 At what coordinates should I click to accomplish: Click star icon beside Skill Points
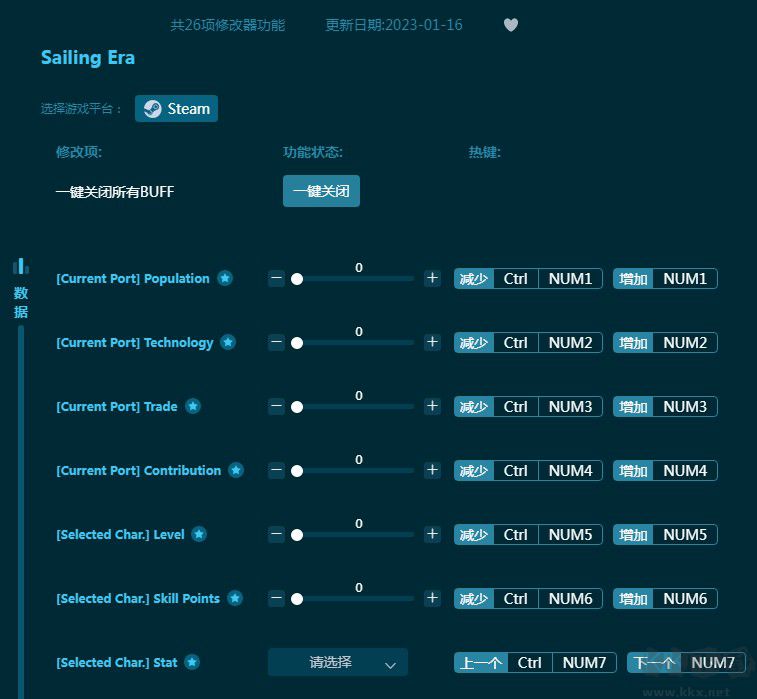pyautogui.click(x=235, y=598)
